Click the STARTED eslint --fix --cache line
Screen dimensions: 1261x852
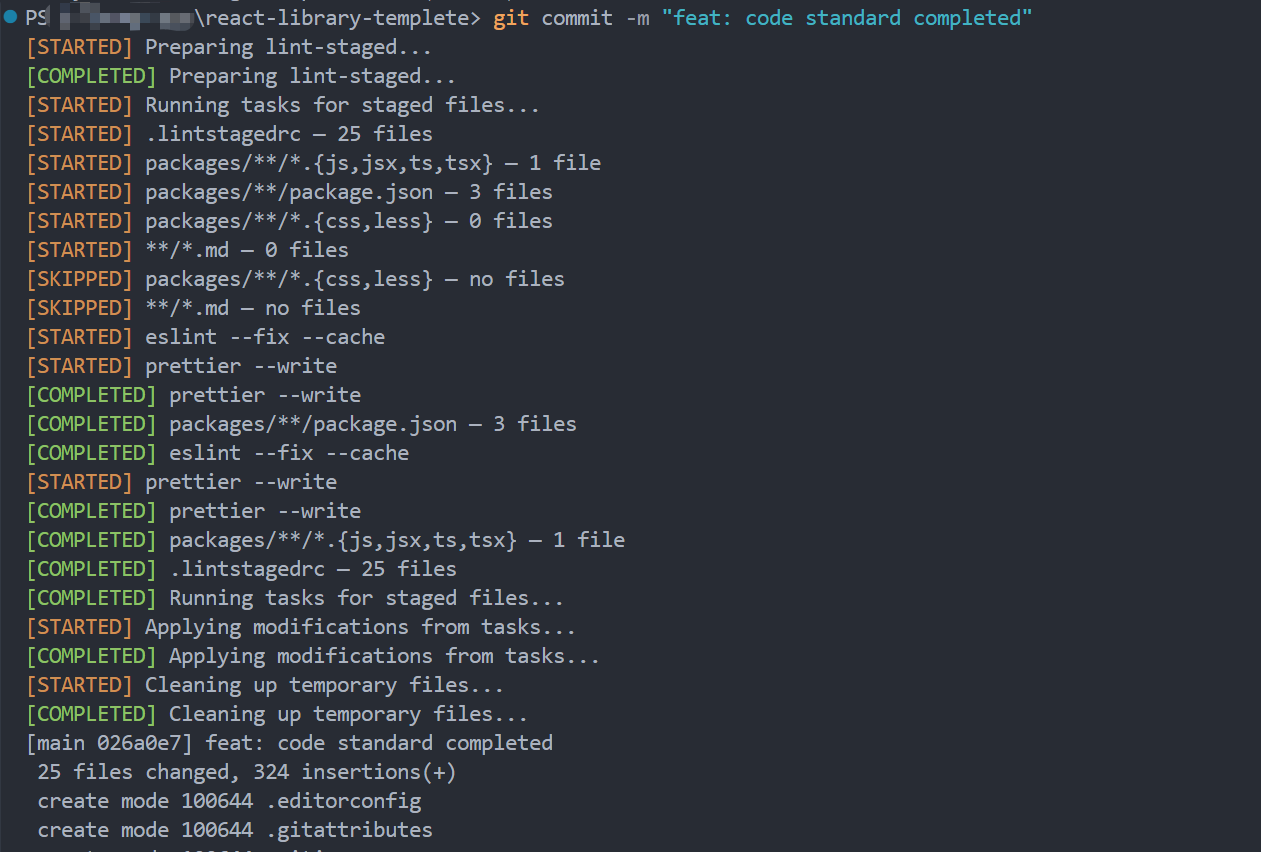205,337
